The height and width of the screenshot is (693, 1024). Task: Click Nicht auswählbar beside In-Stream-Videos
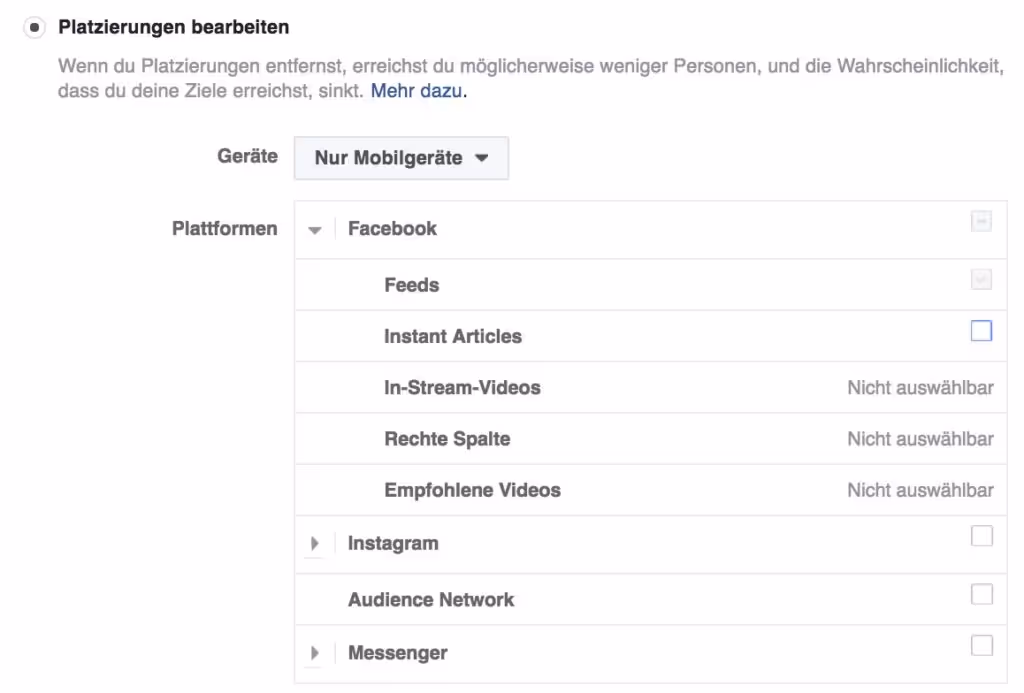[920, 388]
